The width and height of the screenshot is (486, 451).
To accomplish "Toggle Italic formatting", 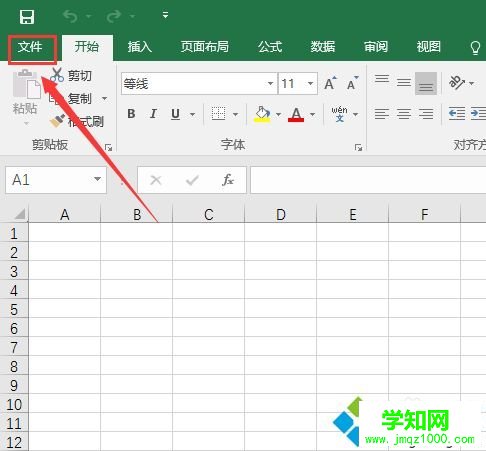I will pos(153,114).
